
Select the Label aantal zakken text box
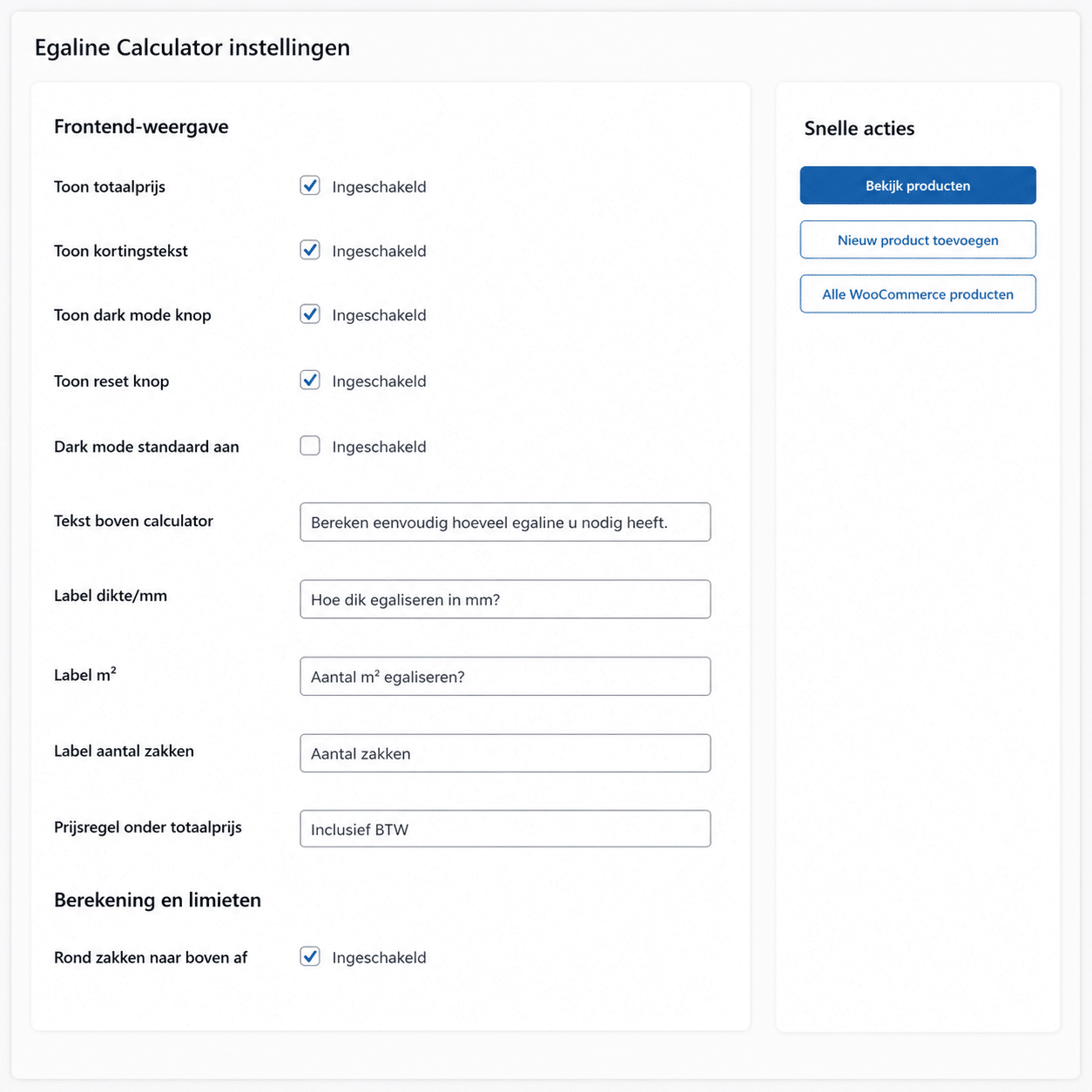[505, 753]
